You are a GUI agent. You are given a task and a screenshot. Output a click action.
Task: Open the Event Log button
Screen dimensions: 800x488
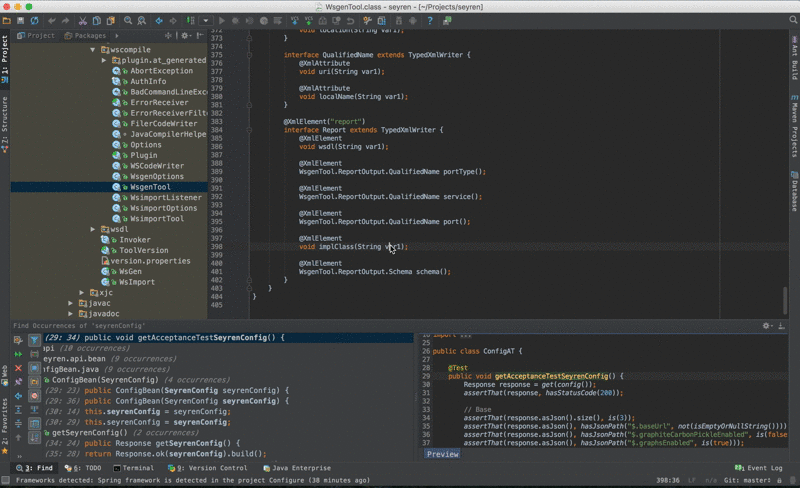click(x=760, y=467)
